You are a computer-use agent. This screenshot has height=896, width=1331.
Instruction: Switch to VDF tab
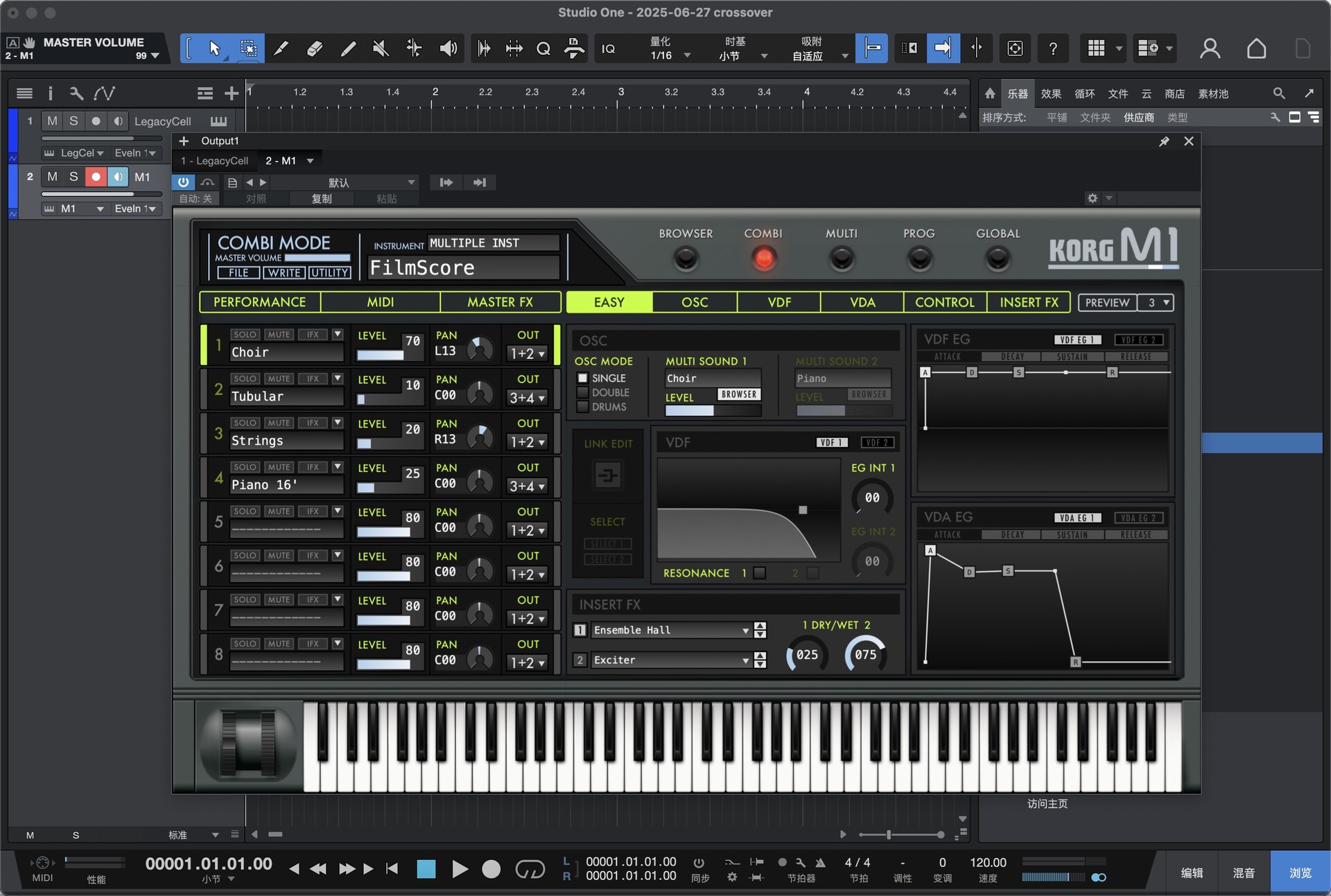779,302
